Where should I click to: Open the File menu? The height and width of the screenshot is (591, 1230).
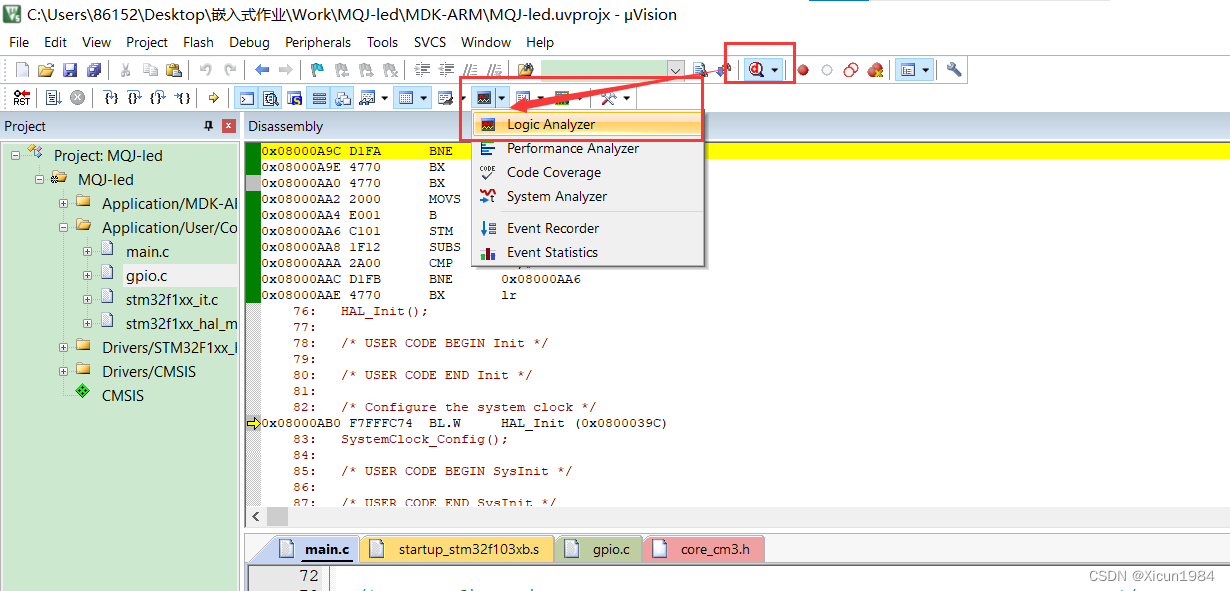point(19,42)
